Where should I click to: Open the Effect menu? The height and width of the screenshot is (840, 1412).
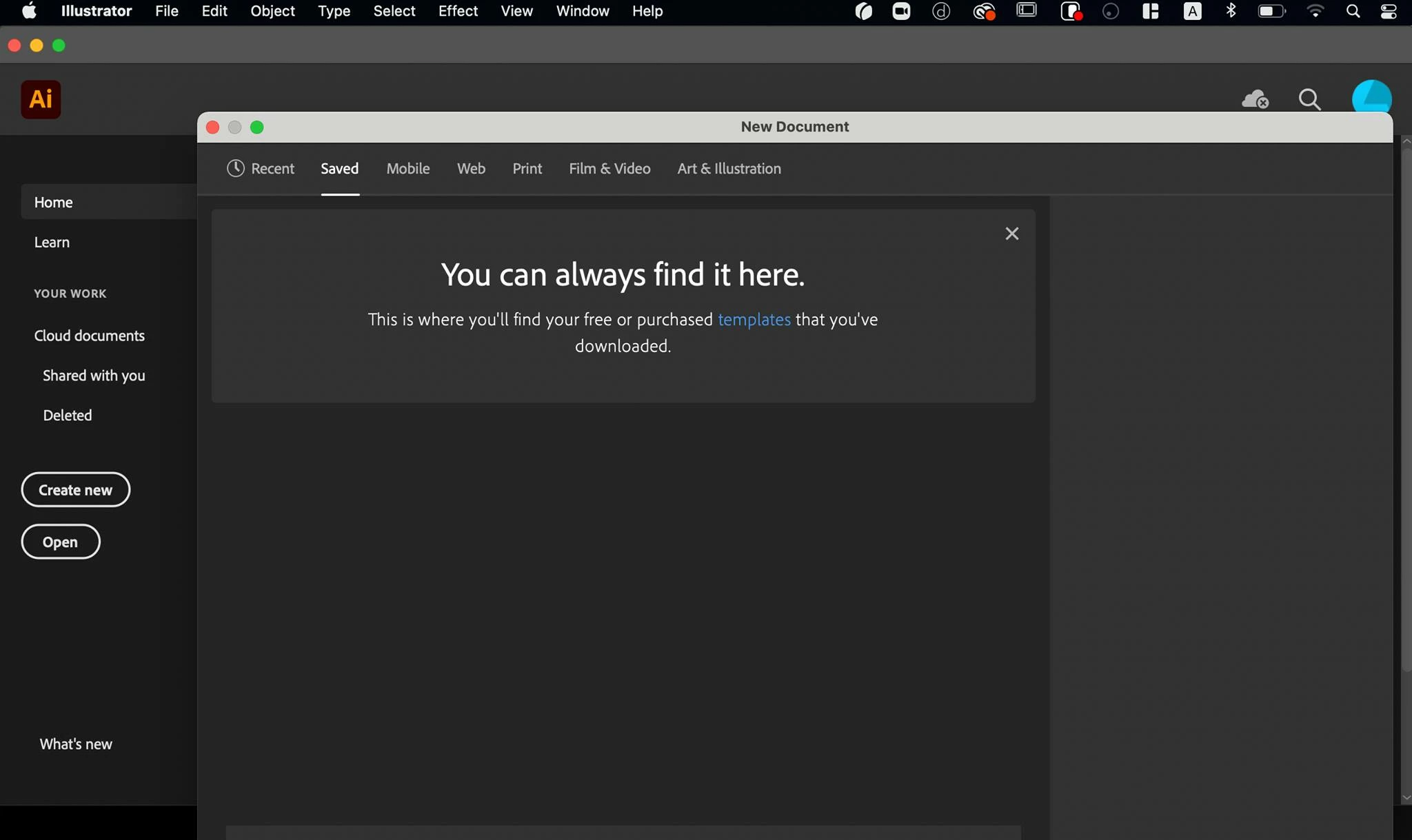pyautogui.click(x=458, y=11)
